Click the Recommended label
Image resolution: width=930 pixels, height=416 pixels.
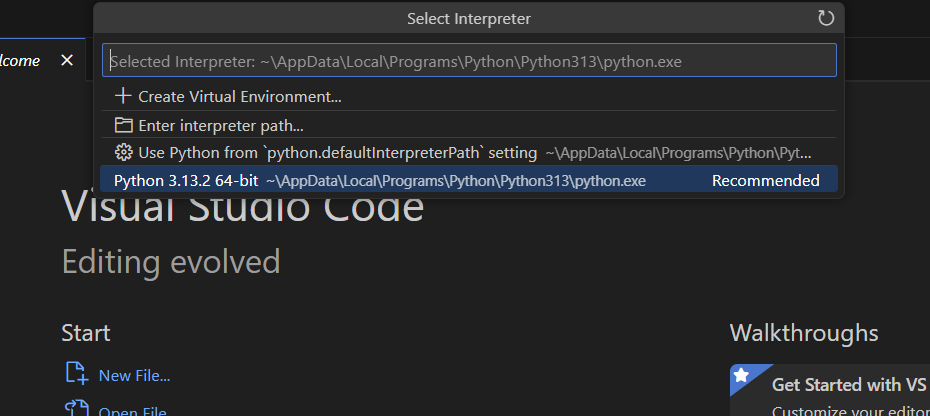[x=766, y=180]
